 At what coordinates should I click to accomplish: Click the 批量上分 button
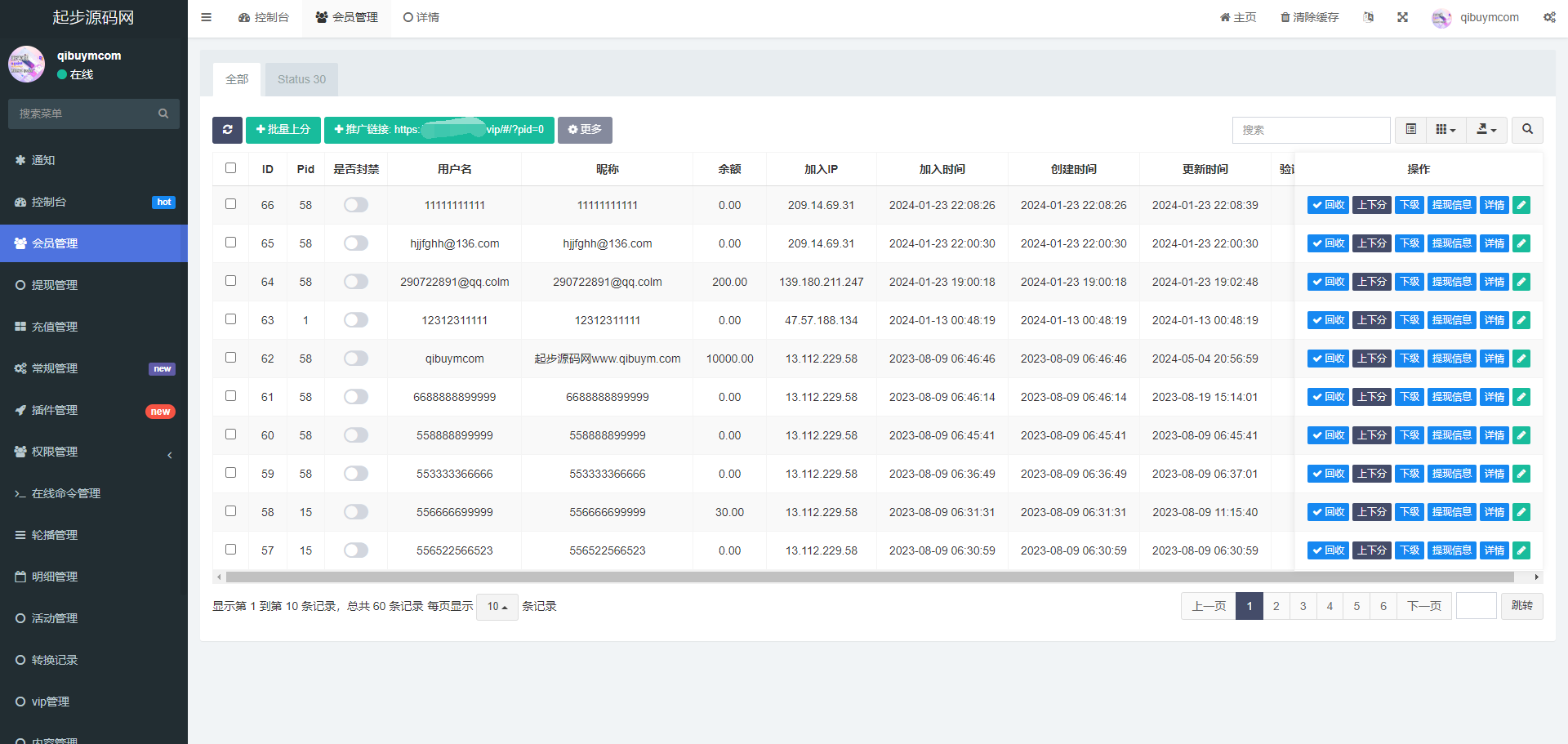pos(283,130)
